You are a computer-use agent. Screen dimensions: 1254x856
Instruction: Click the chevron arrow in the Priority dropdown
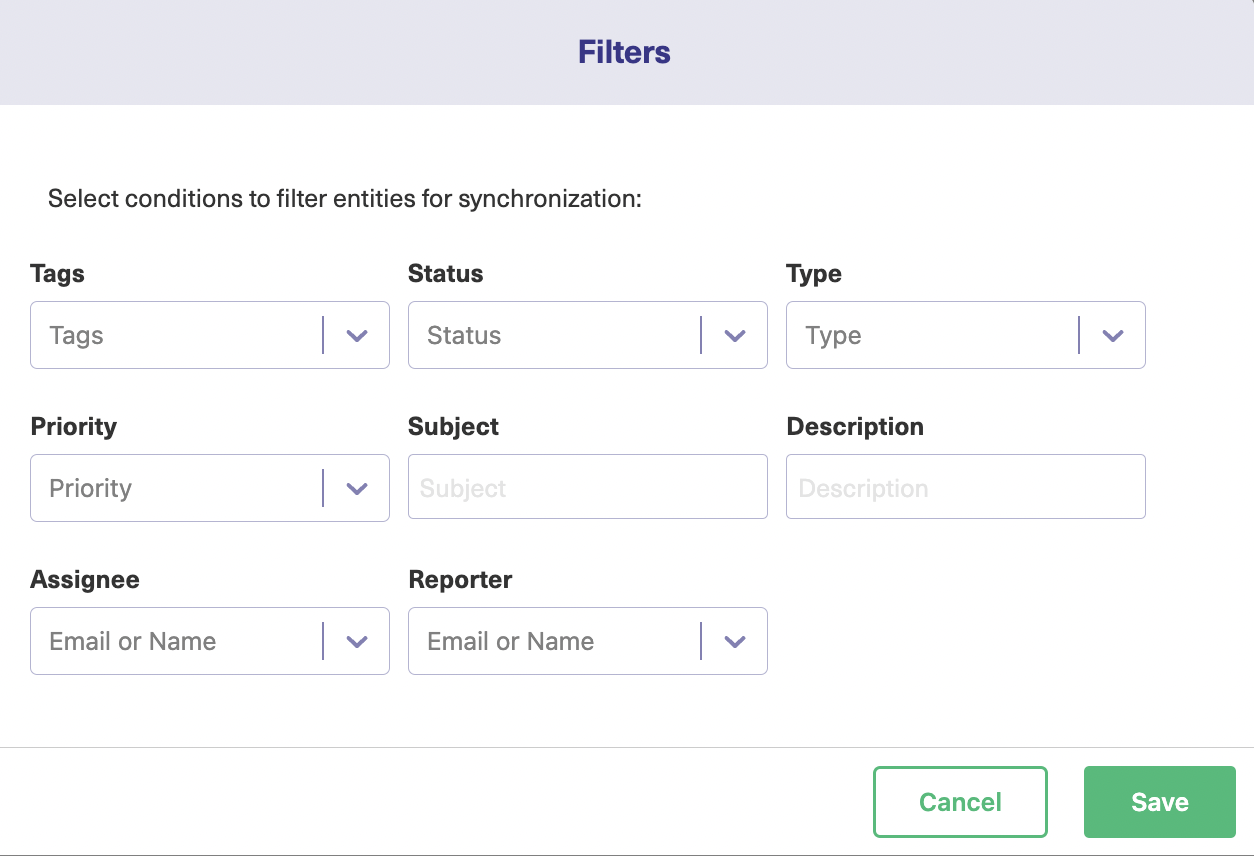tap(357, 489)
